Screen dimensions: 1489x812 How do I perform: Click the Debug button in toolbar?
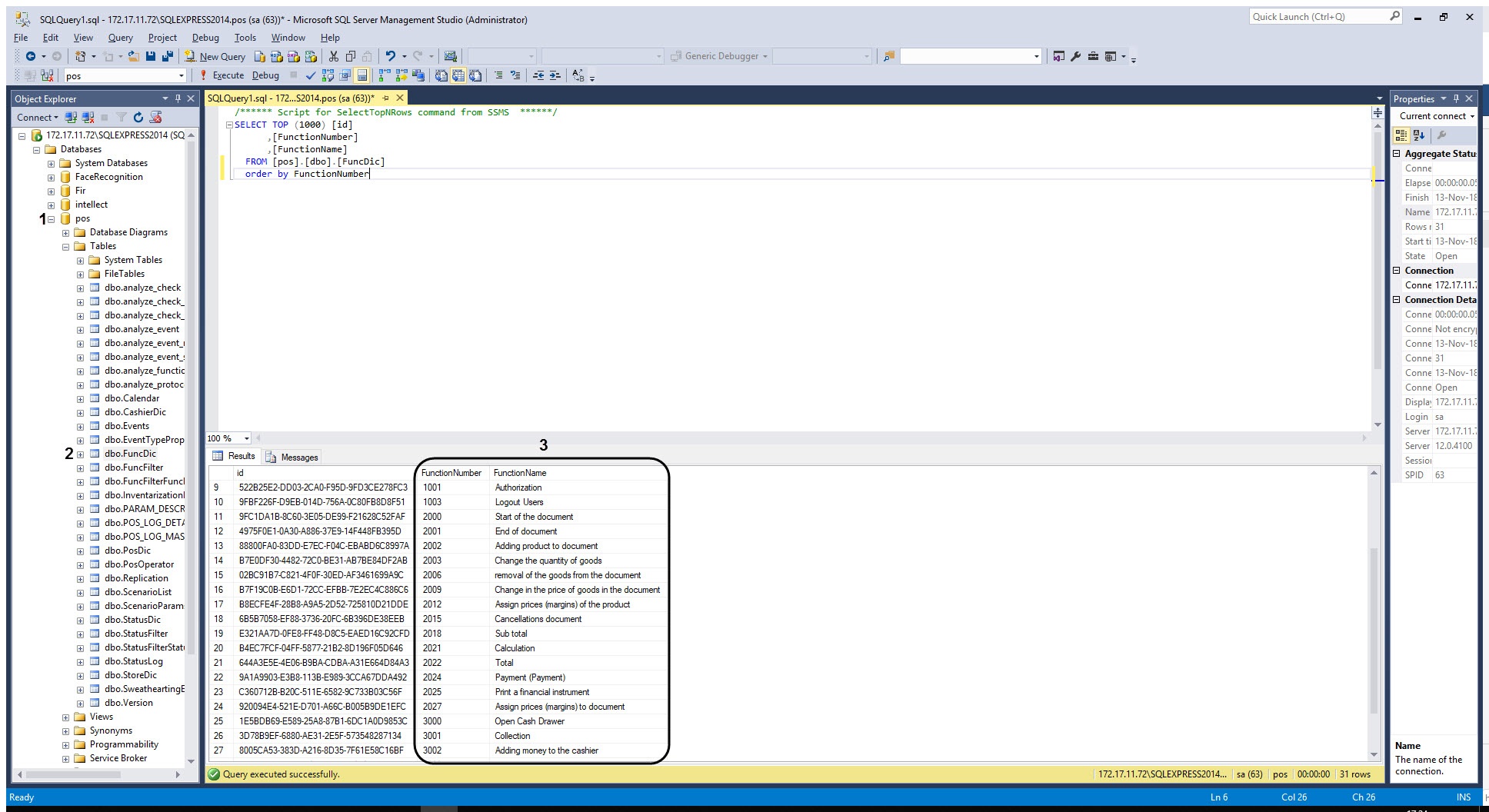265,75
